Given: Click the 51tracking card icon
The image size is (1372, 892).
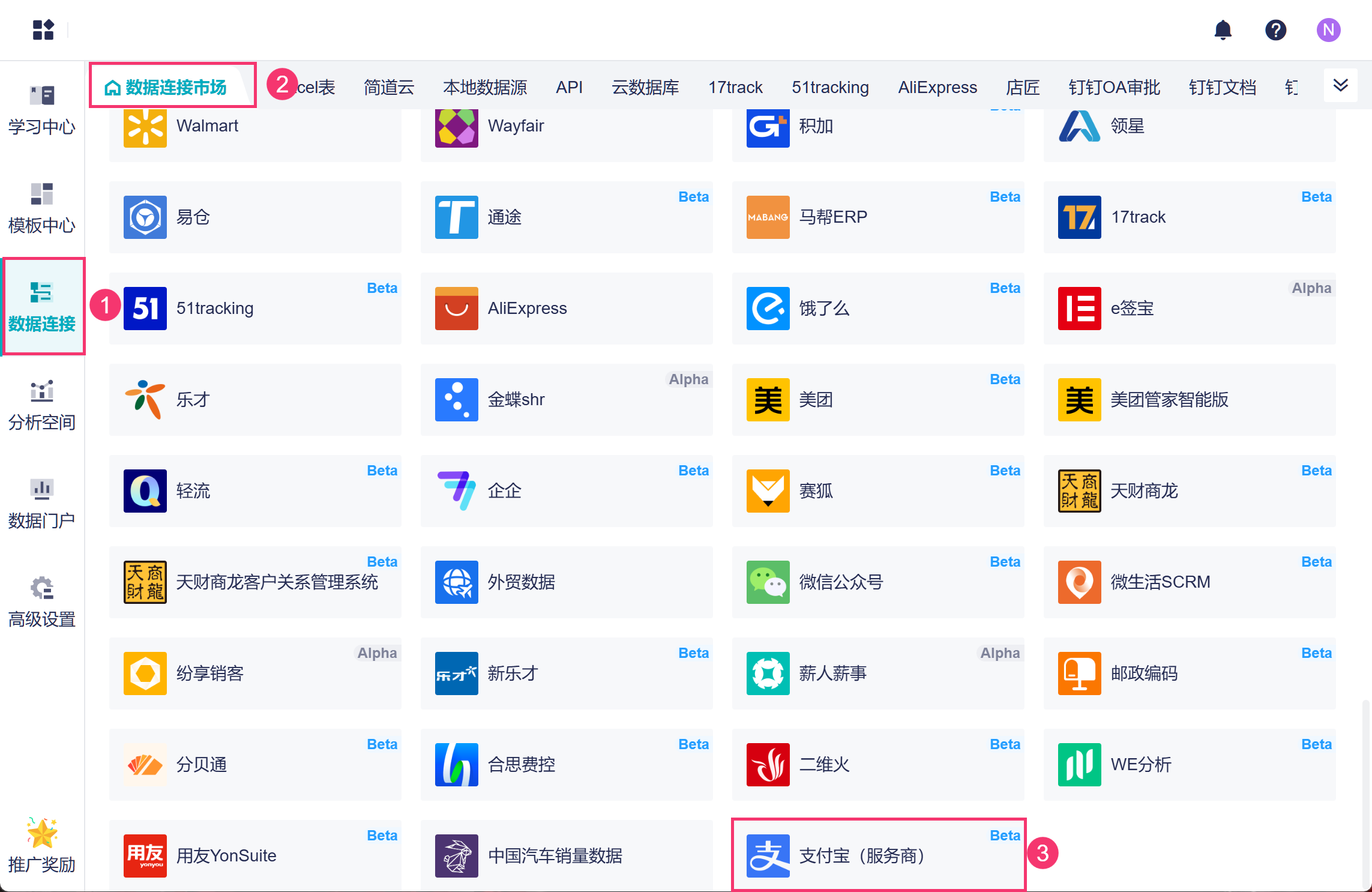Looking at the screenshot, I should (x=145, y=309).
